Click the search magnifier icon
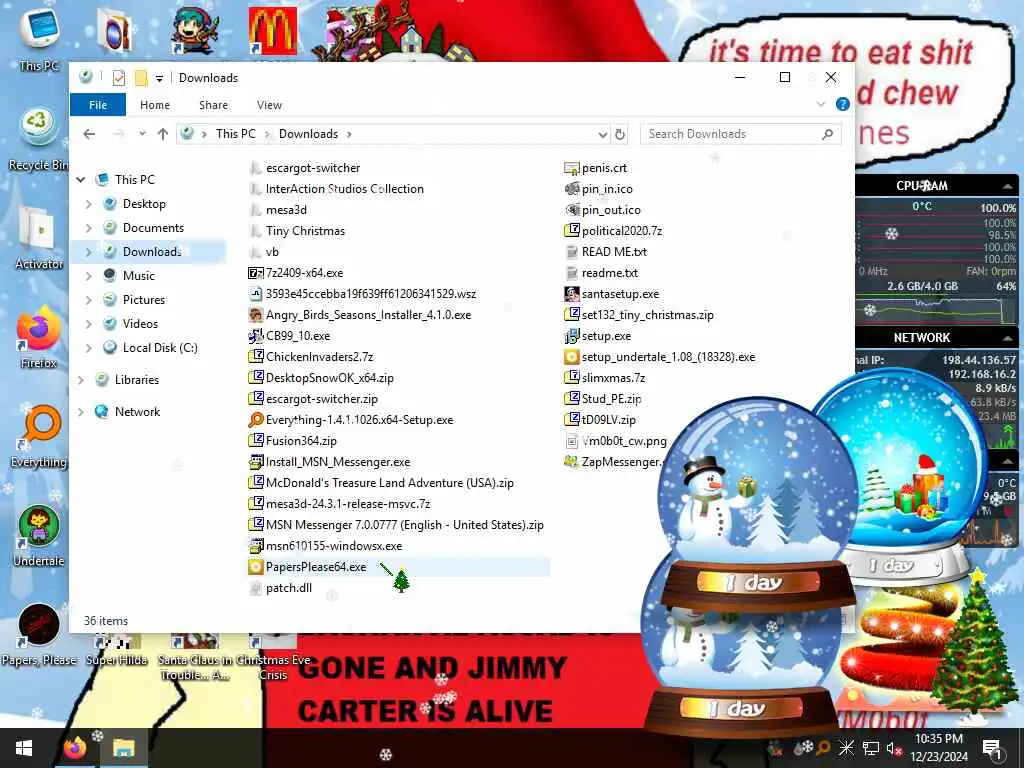This screenshot has width=1024, height=768. (827, 134)
